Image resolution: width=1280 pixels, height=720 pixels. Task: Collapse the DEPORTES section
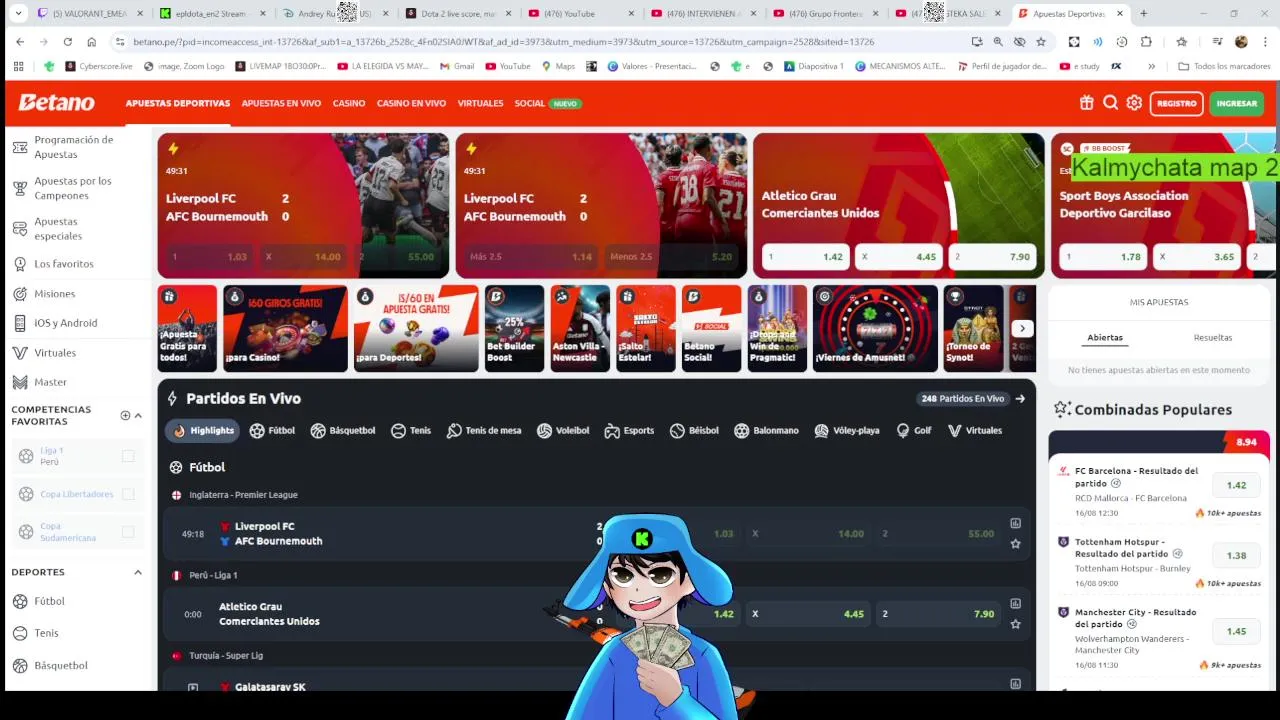[138, 572]
